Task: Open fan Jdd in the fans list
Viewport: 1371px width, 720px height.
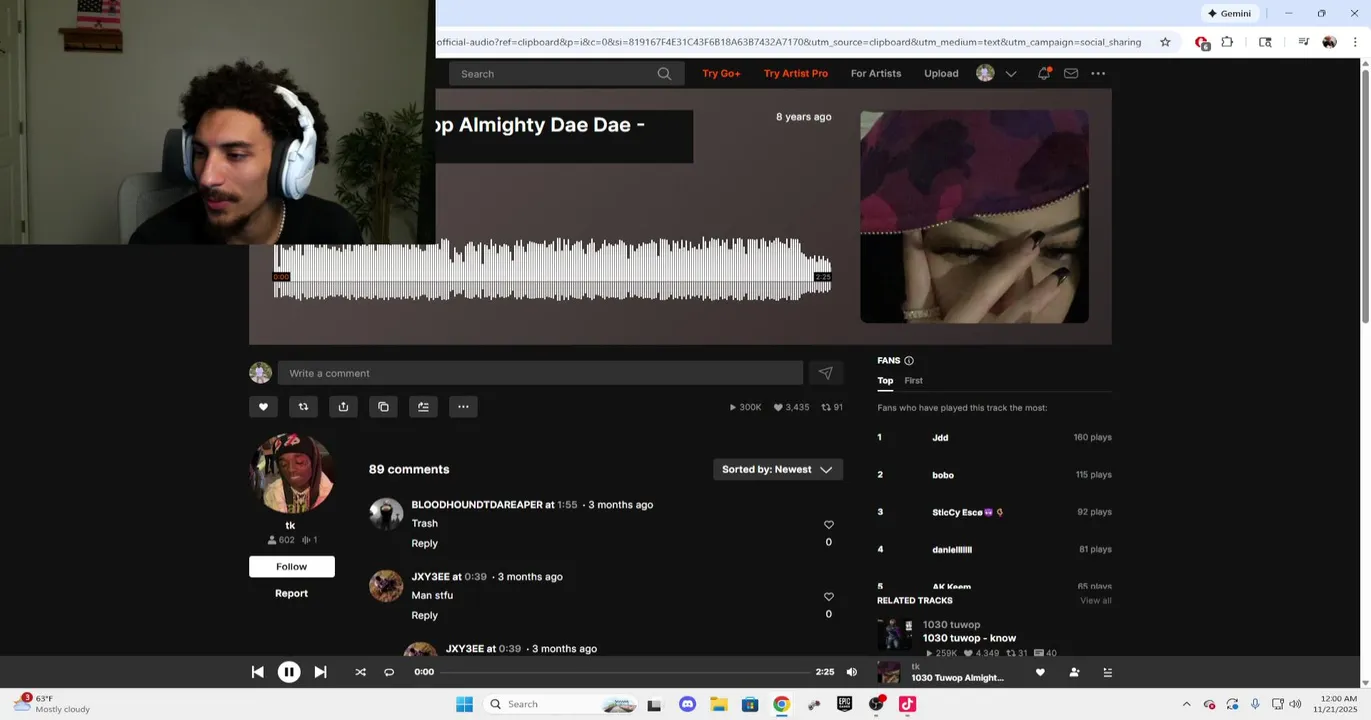Action: click(940, 438)
